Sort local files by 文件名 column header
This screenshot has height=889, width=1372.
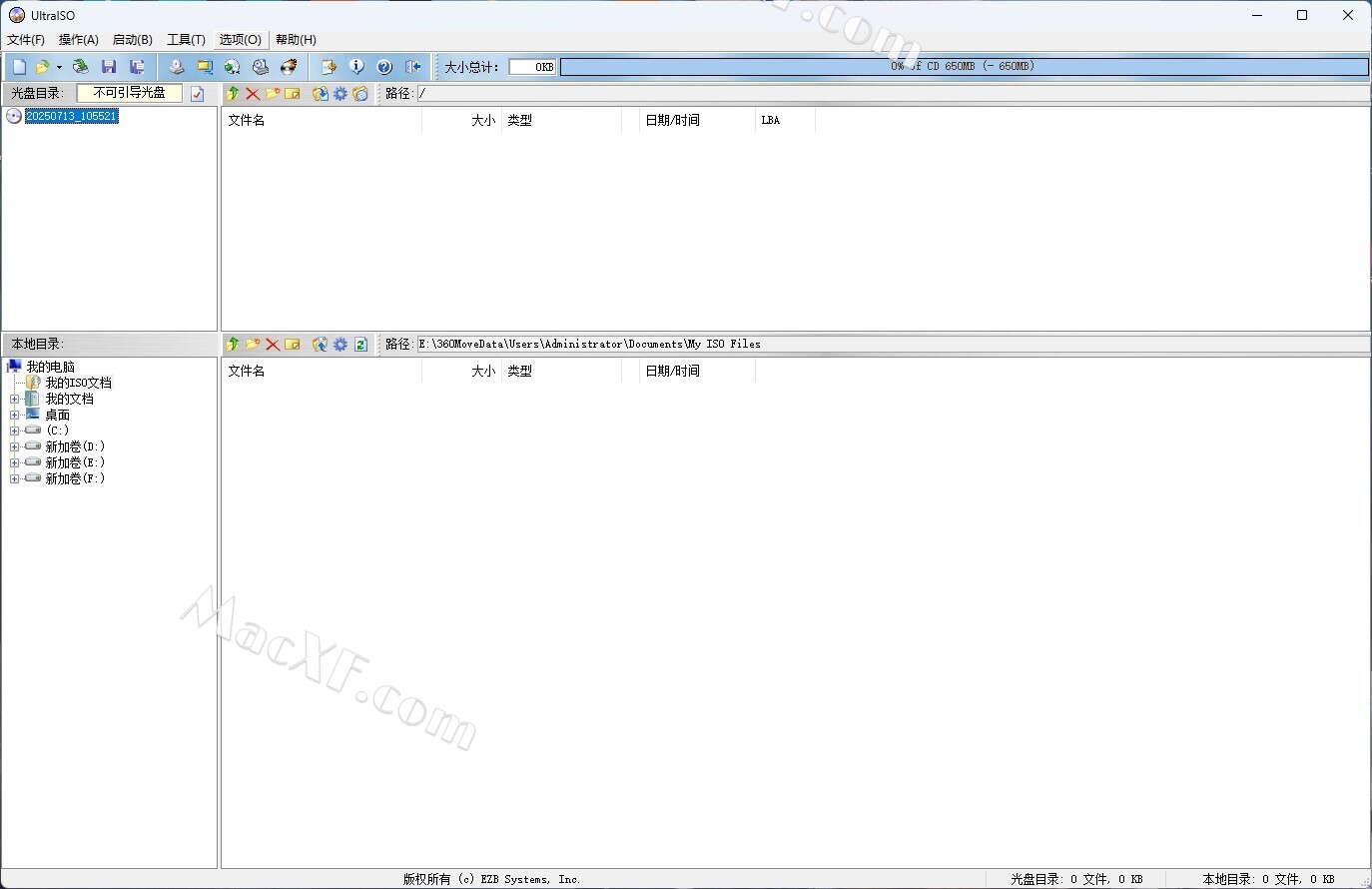(322, 371)
